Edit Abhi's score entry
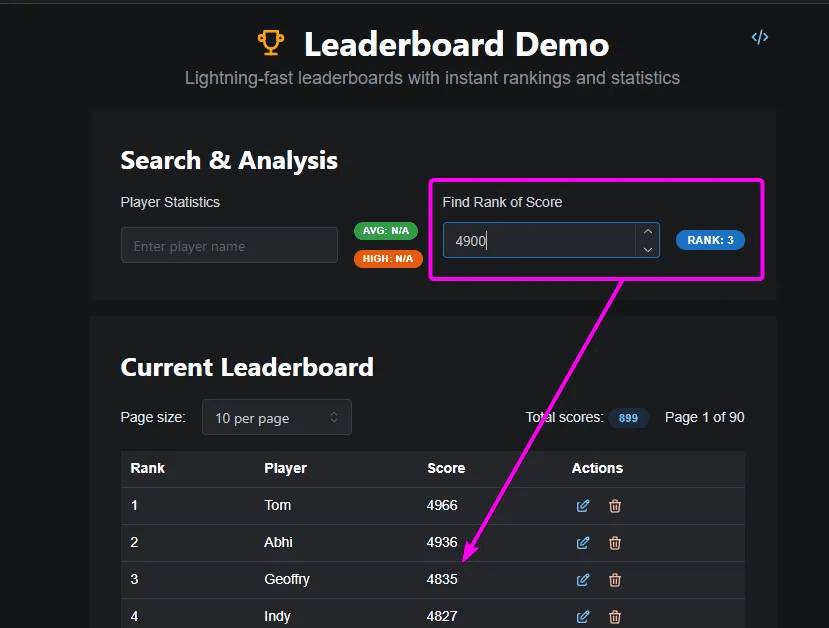Viewport: 829px width, 628px height. [x=583, y=543]
